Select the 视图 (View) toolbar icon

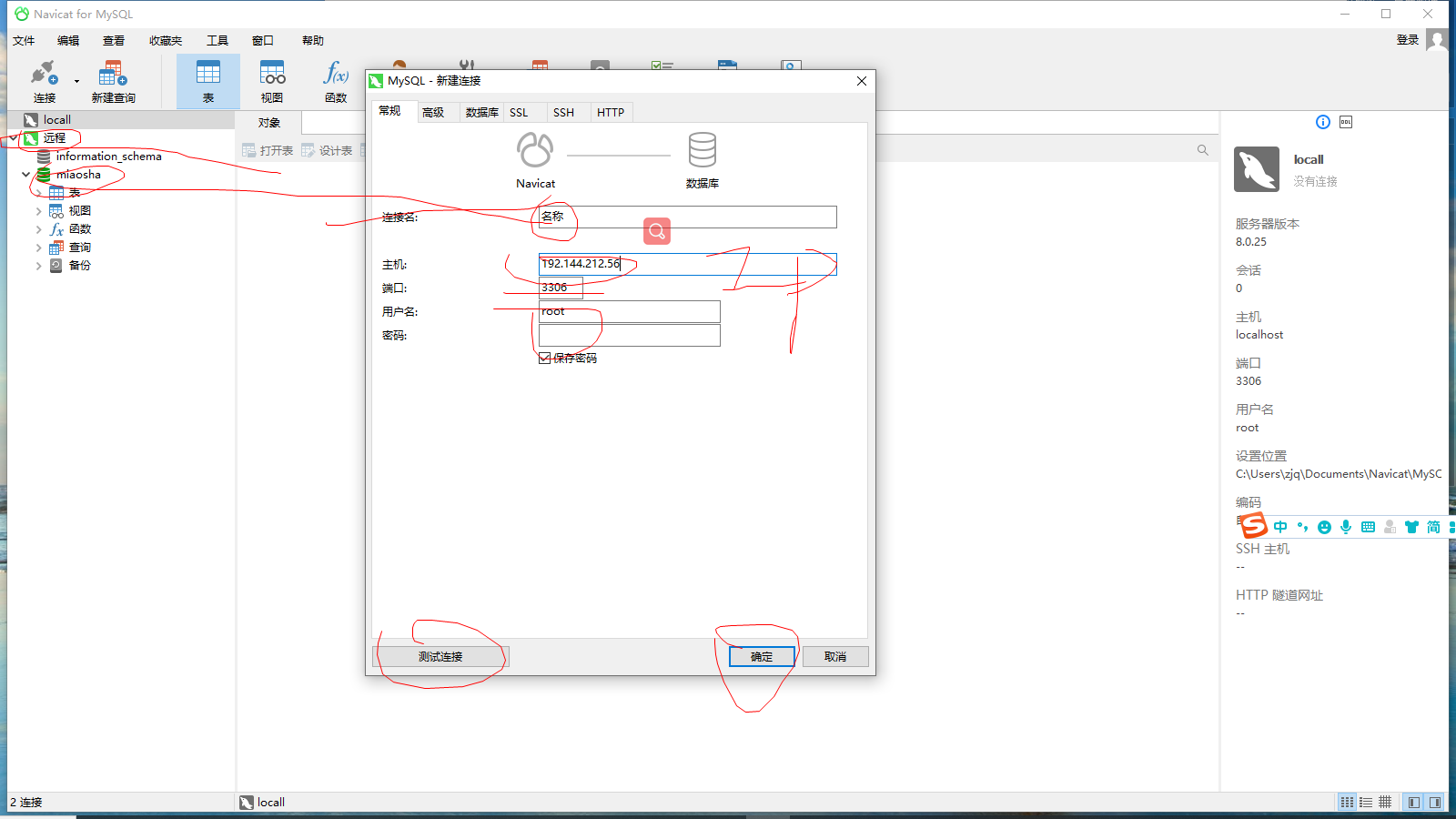pos(272,81)
